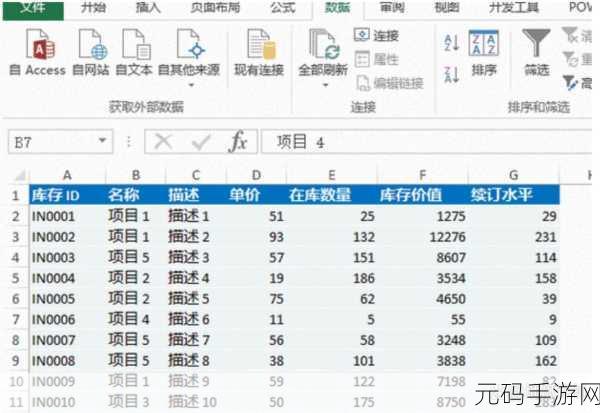The image size is (600, 413).
Task: Expand the Name Box dropdown arrow
Action: (102, 140)
